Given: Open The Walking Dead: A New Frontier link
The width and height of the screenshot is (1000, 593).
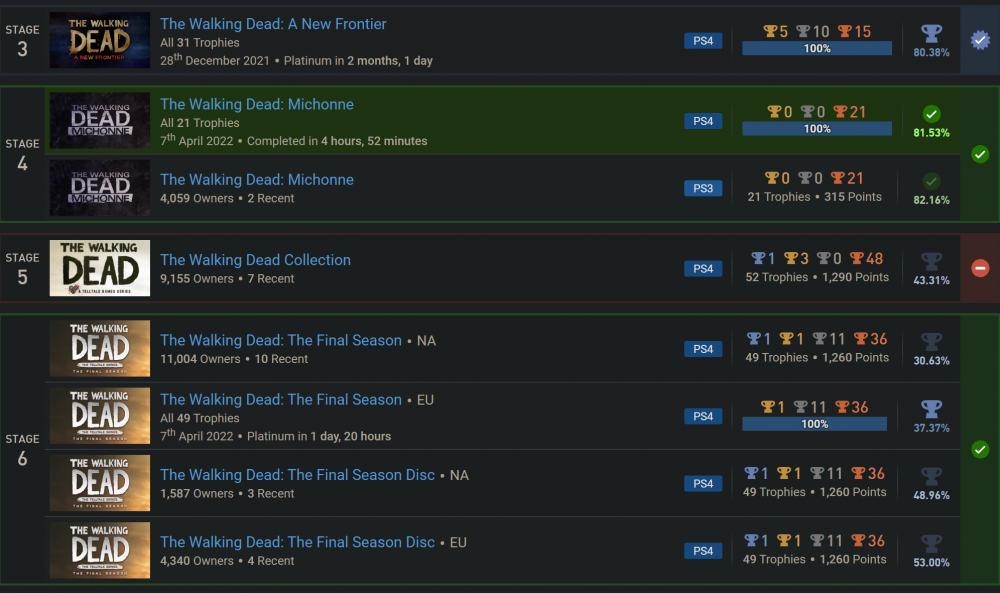Looking at the screenshot, I should click(x=273, y=24).
